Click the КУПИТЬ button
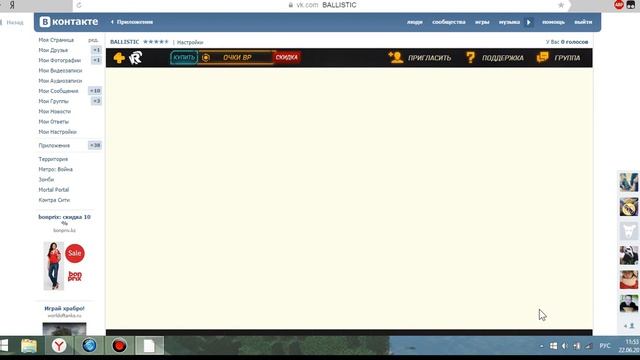Viewport: 640px width, 360px height. 184,58
